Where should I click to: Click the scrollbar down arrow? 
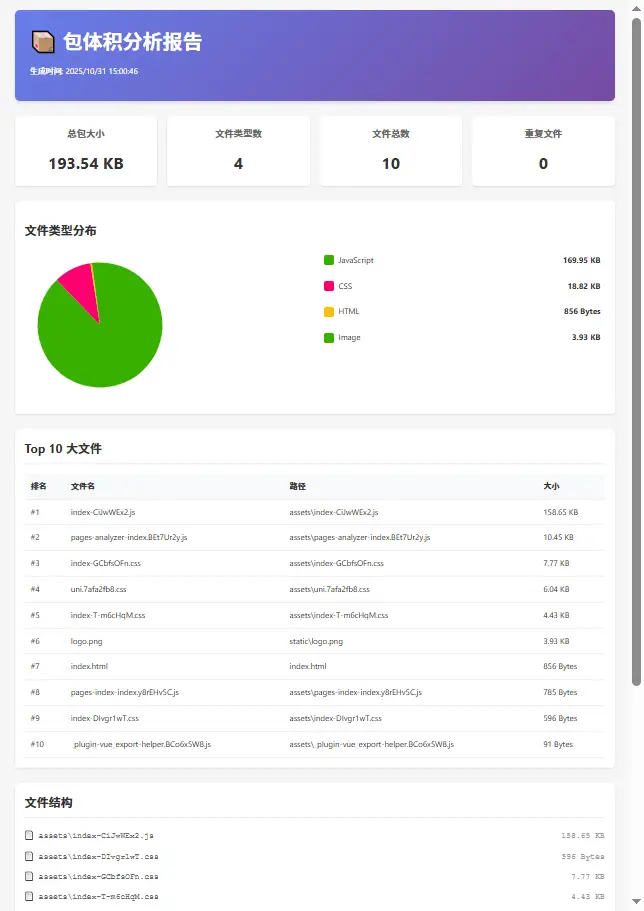click(x=636, y=903)
